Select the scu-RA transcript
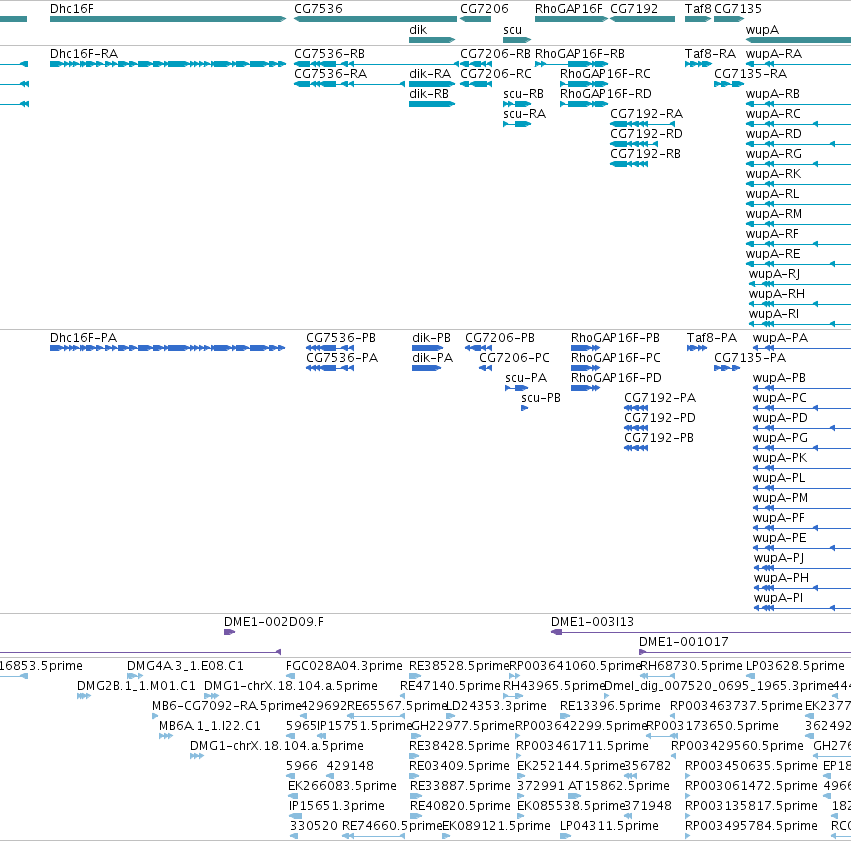The image size is (851, 841). click(517, 124)
